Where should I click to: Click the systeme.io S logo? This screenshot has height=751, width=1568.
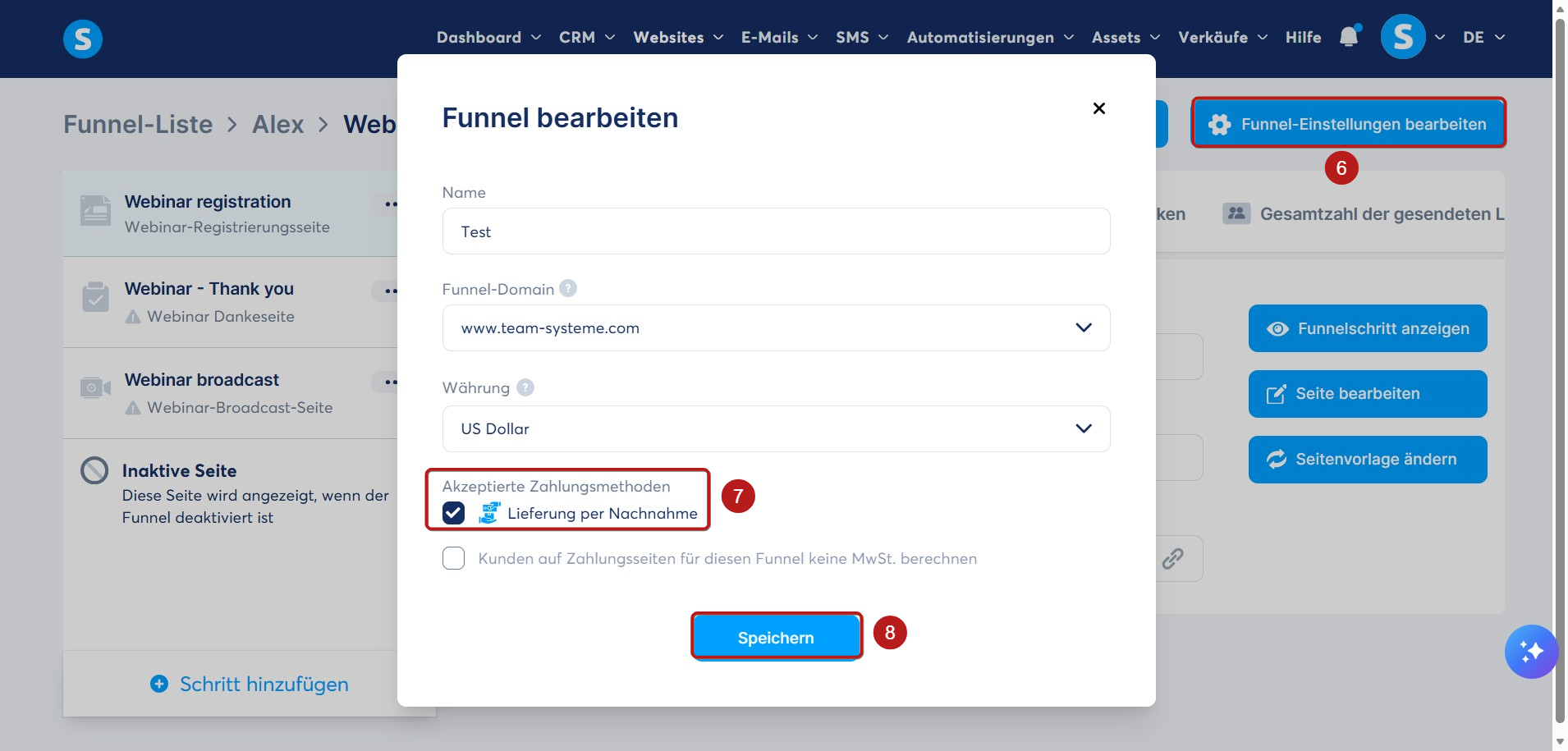(x=83, y=39)
